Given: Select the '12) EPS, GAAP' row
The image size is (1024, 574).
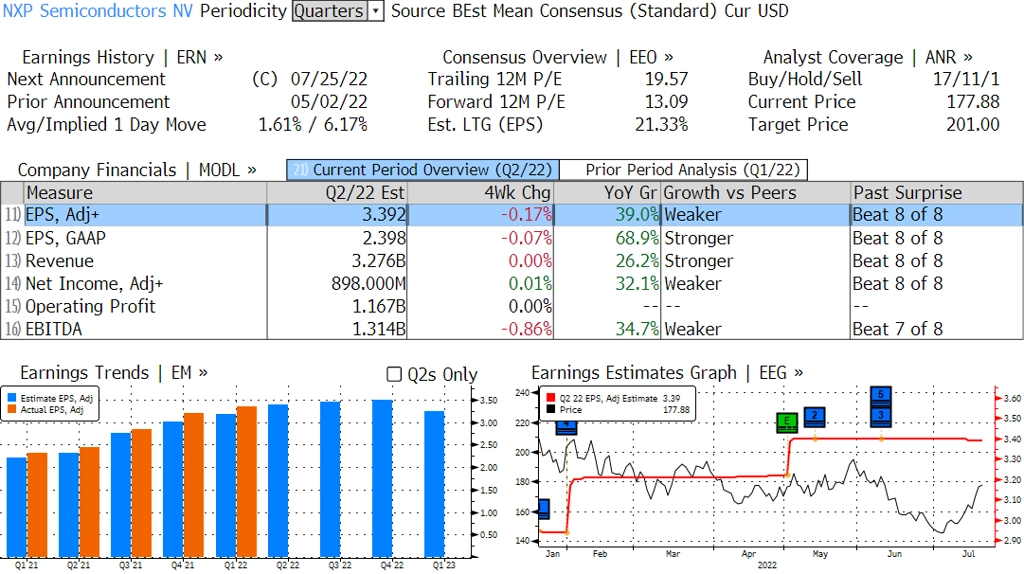Looking at the screenshot, I should pos(512,238).
